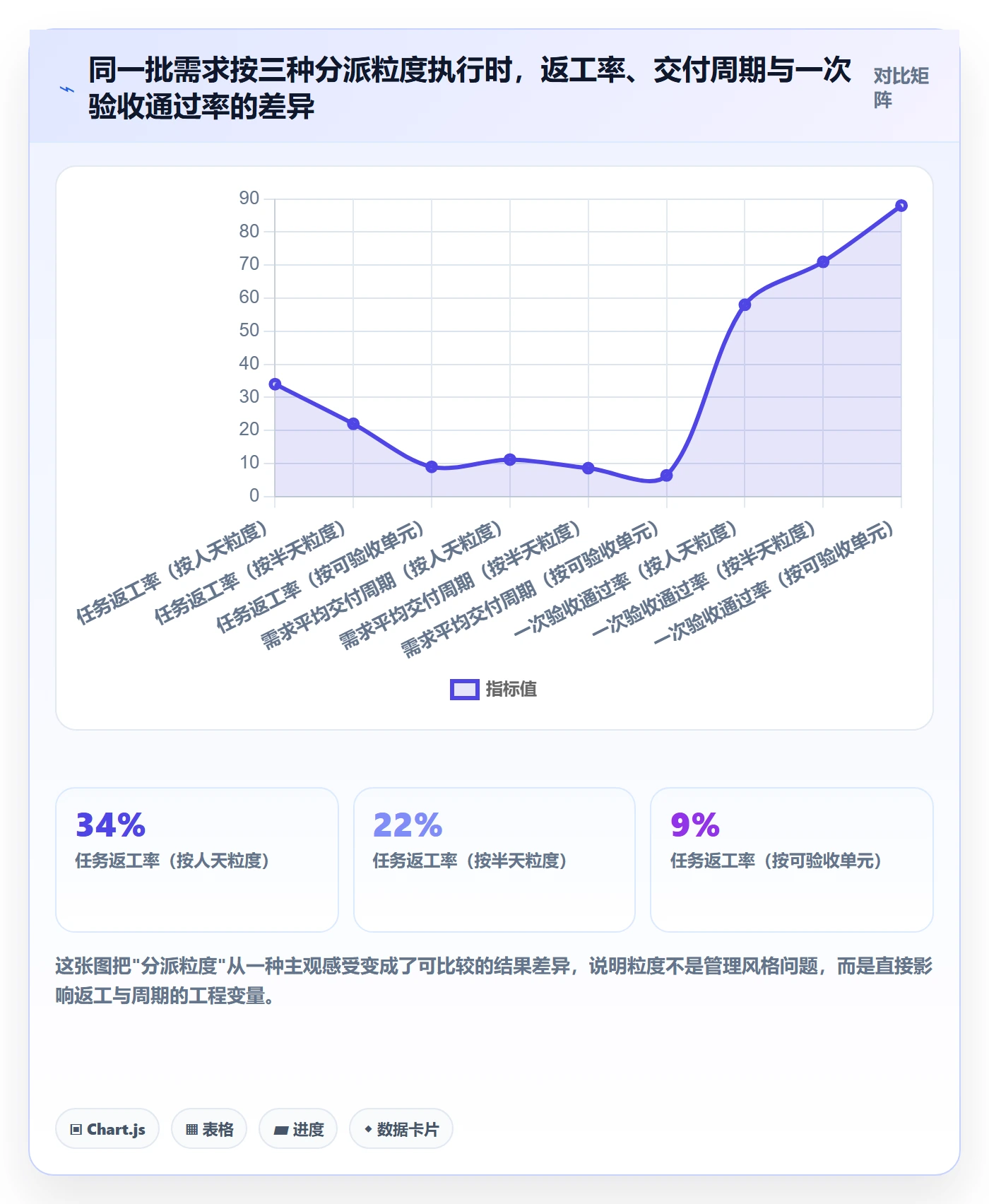Select the 进度 tag chip
The width and height of the screenshot is (989, 1204).
(x=298, y=1128)
